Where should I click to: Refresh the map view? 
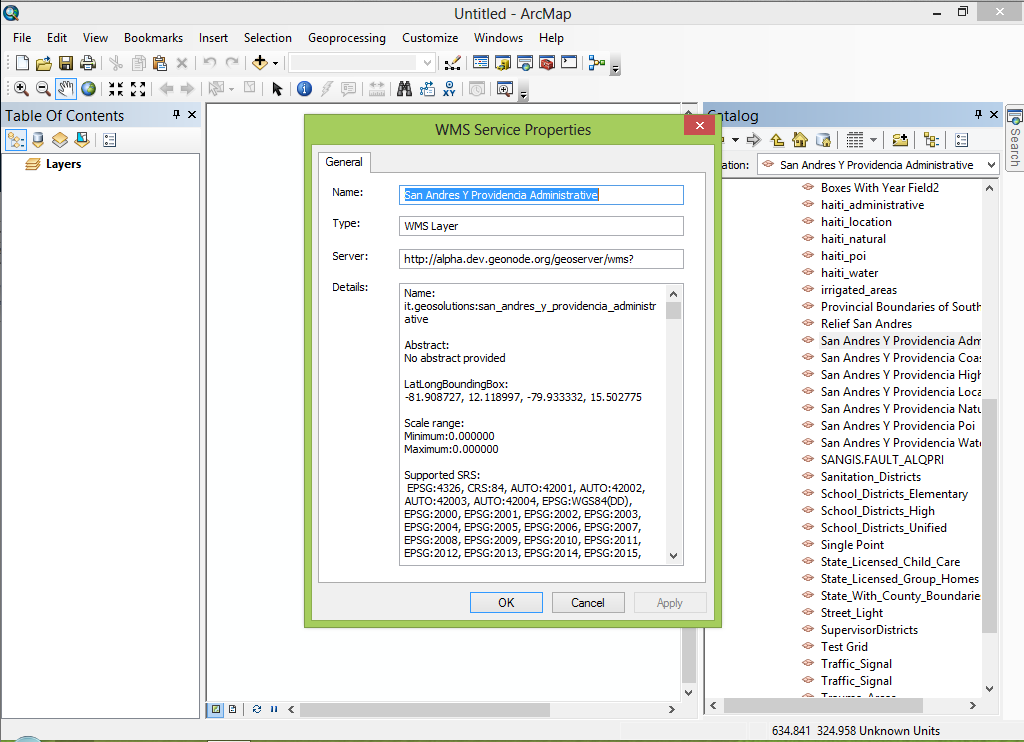point(257,709)
